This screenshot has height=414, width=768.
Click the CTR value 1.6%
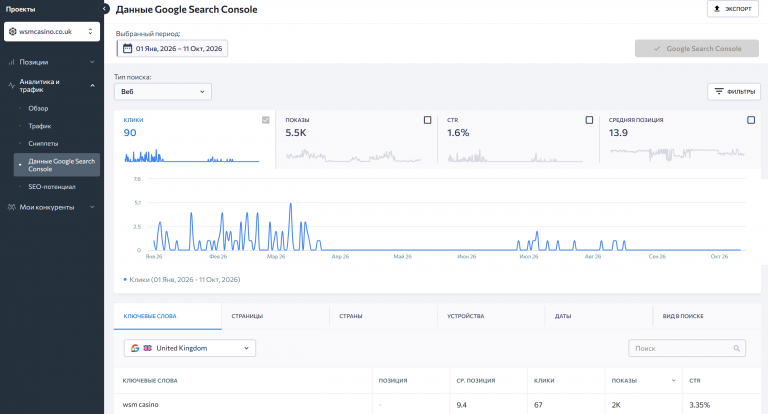click(x=458, y=133)
